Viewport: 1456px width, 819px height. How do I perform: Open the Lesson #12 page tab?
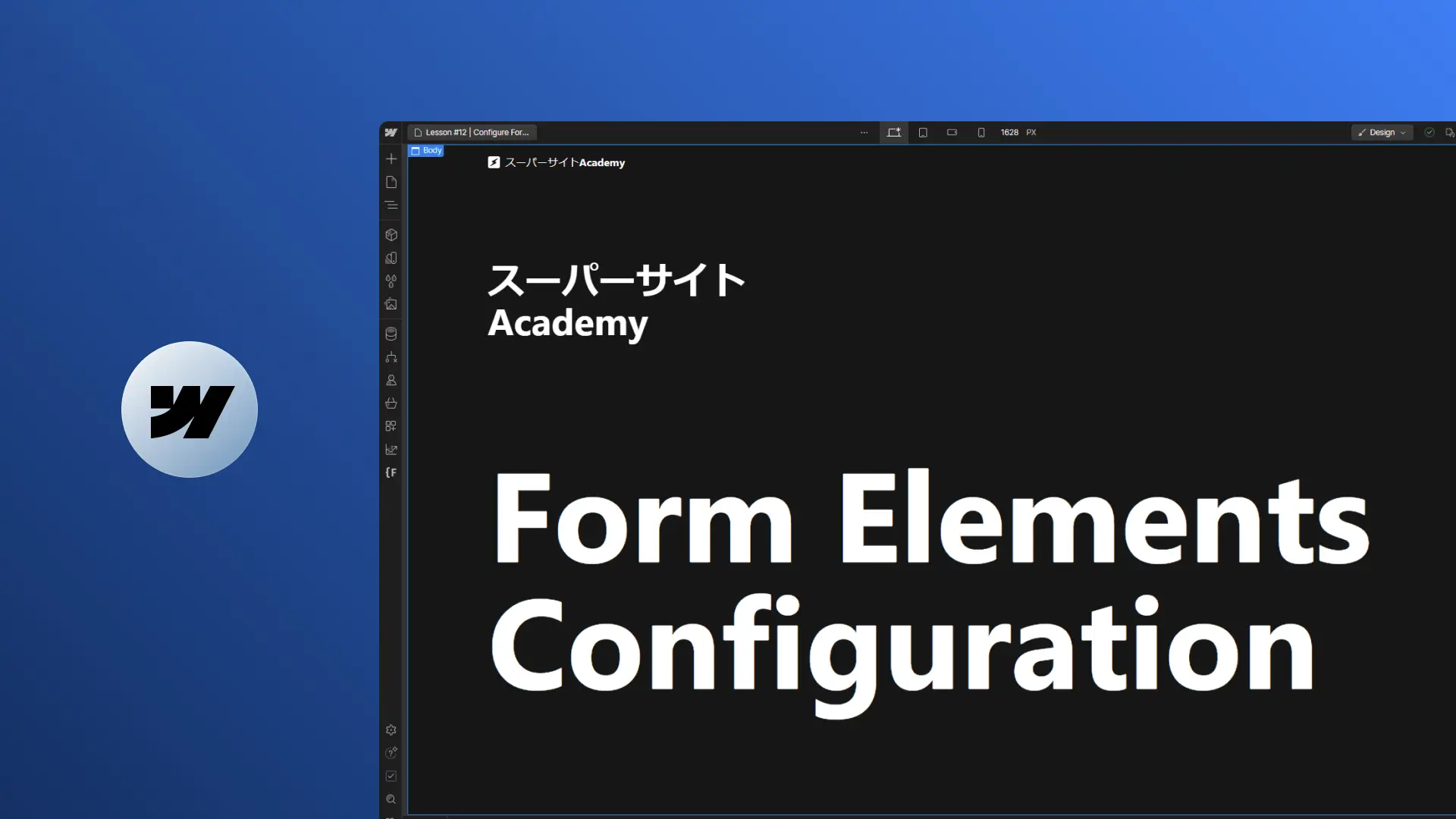point(472,132)
